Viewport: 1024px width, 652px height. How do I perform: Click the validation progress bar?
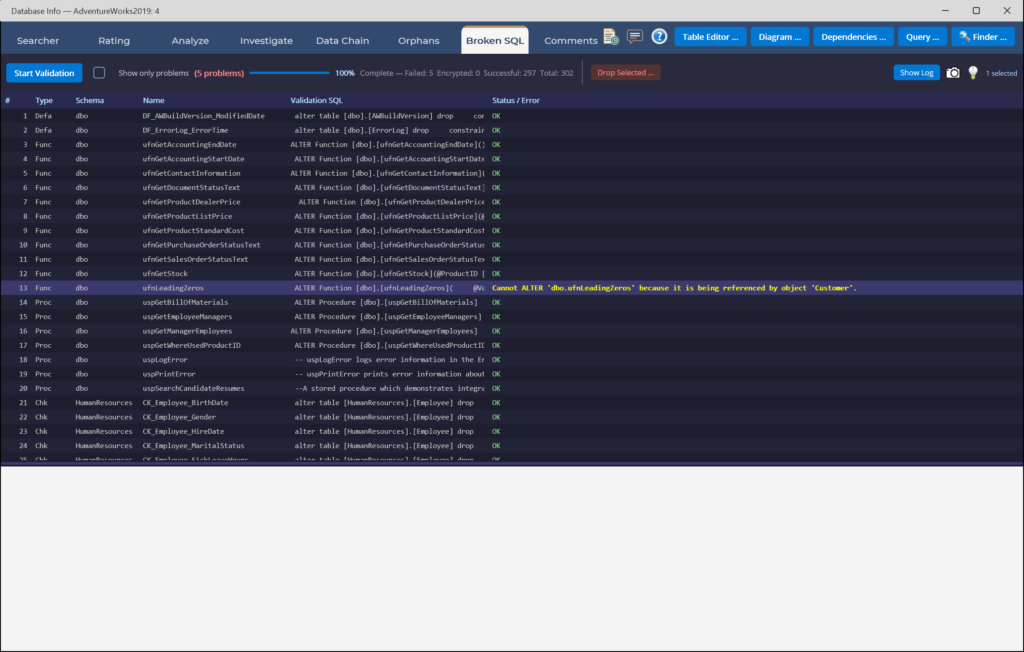click(289, 73)
